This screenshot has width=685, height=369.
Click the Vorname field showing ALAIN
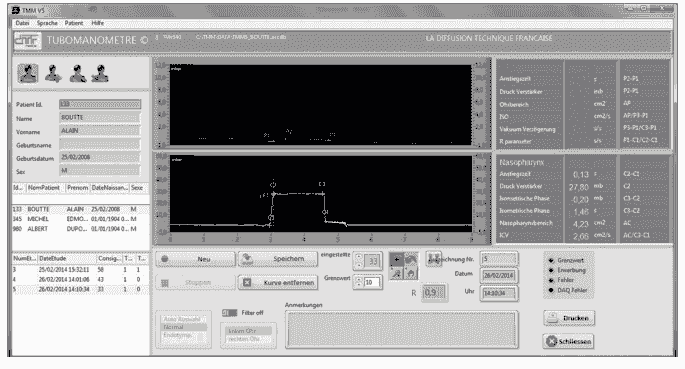pos(100,131)
